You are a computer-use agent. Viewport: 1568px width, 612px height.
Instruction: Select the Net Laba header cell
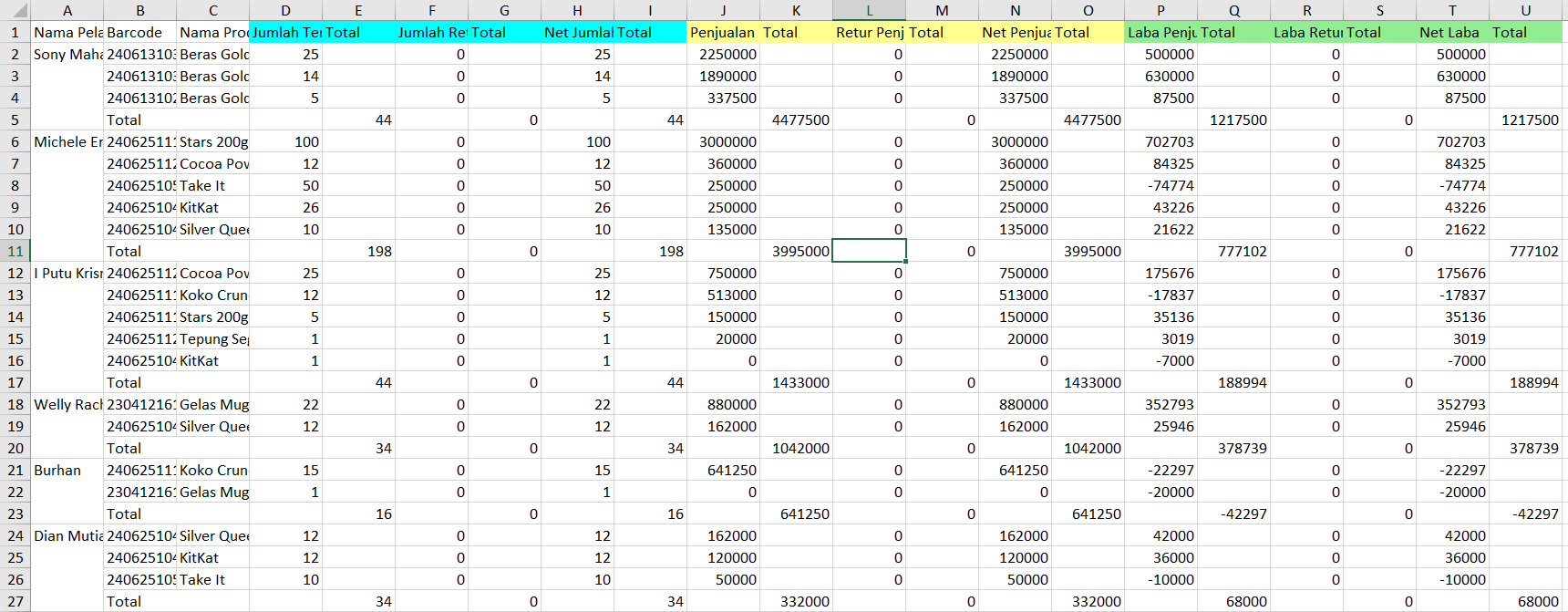[x=1452, y=32]
